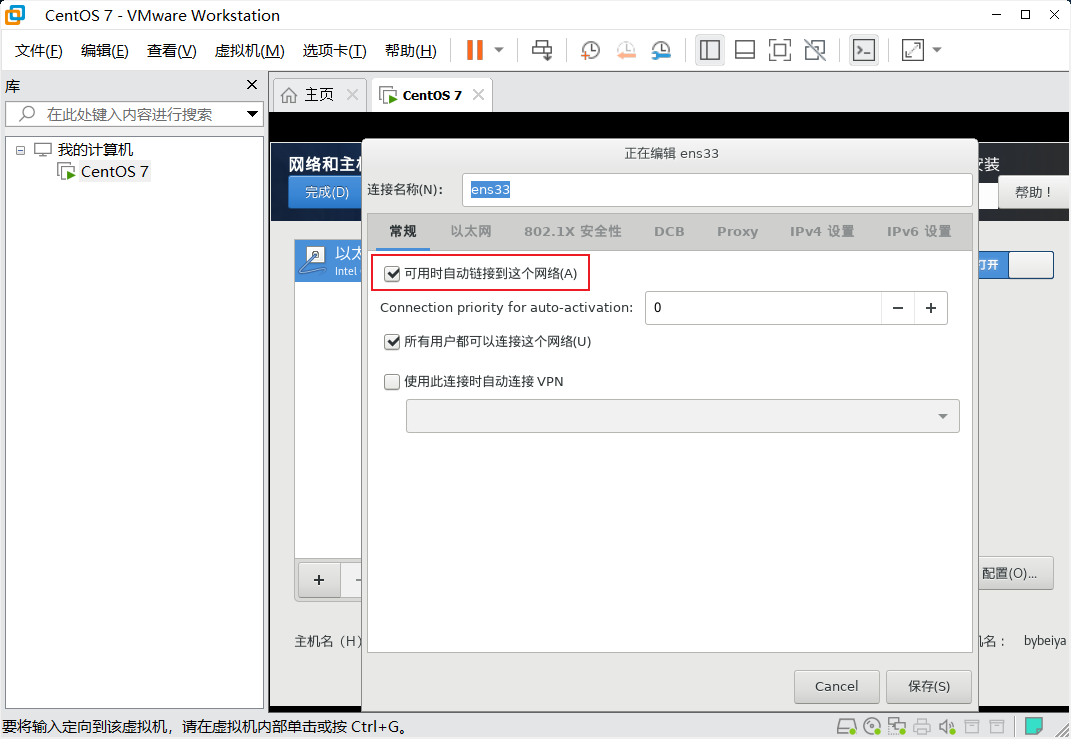Decrease connection priority with minus button

(x=898, y=308)
